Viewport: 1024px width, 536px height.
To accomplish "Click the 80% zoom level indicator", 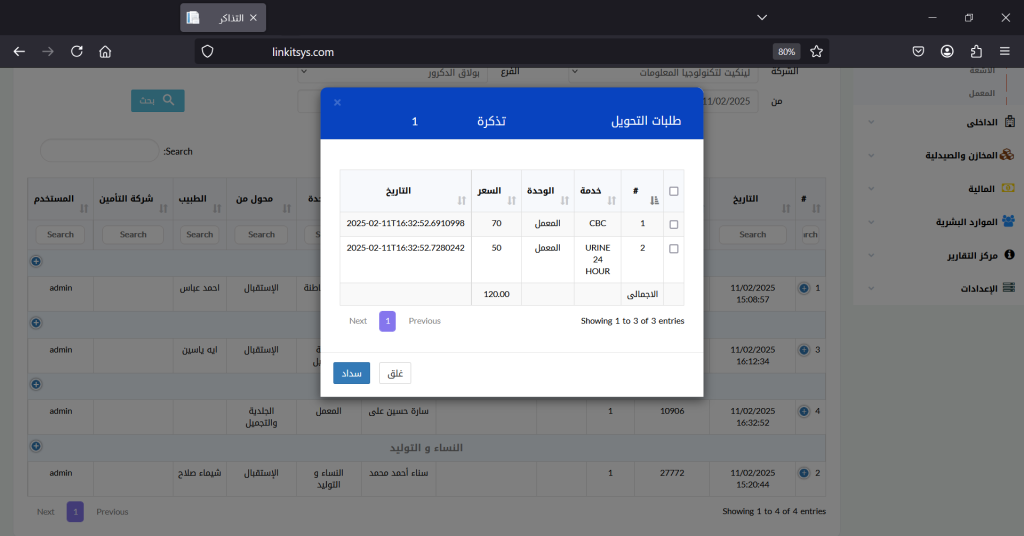I will point(786,51).
